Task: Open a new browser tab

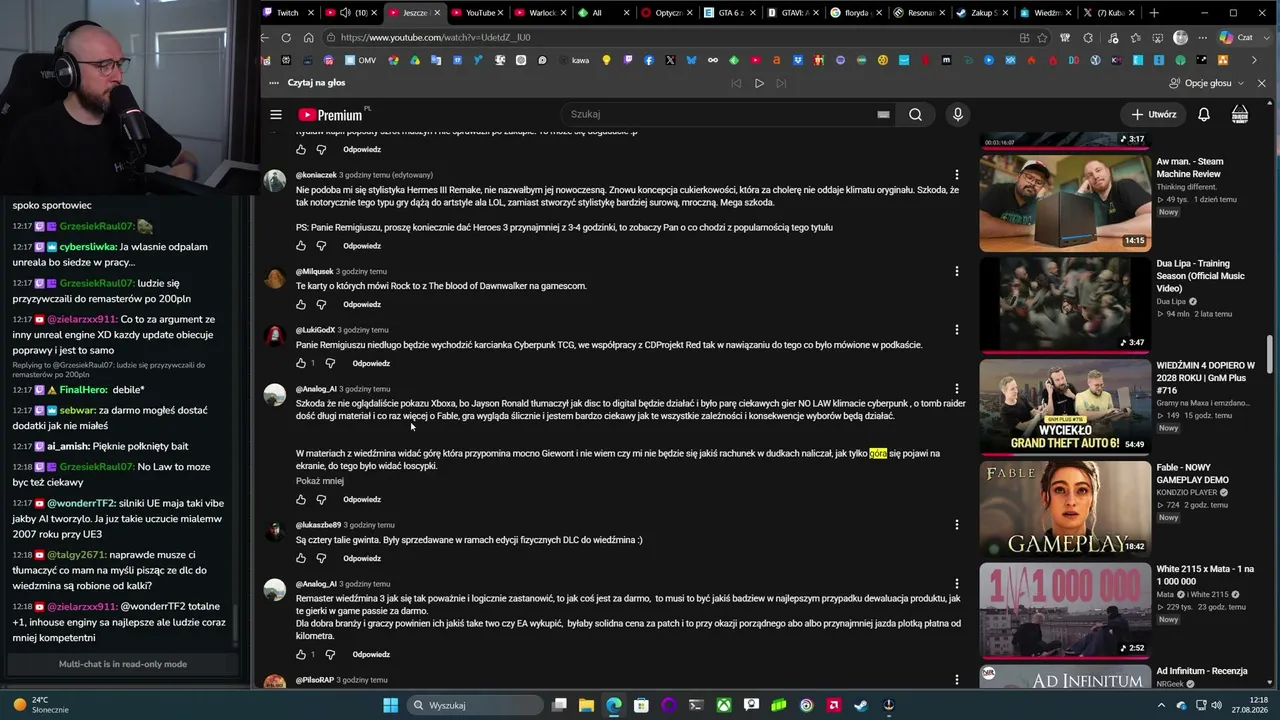Action: [1154, 13]
